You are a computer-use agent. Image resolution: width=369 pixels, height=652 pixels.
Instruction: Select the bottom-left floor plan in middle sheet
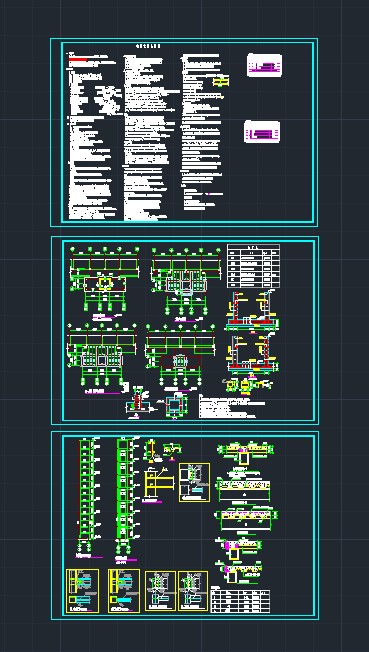pos(102,358)
